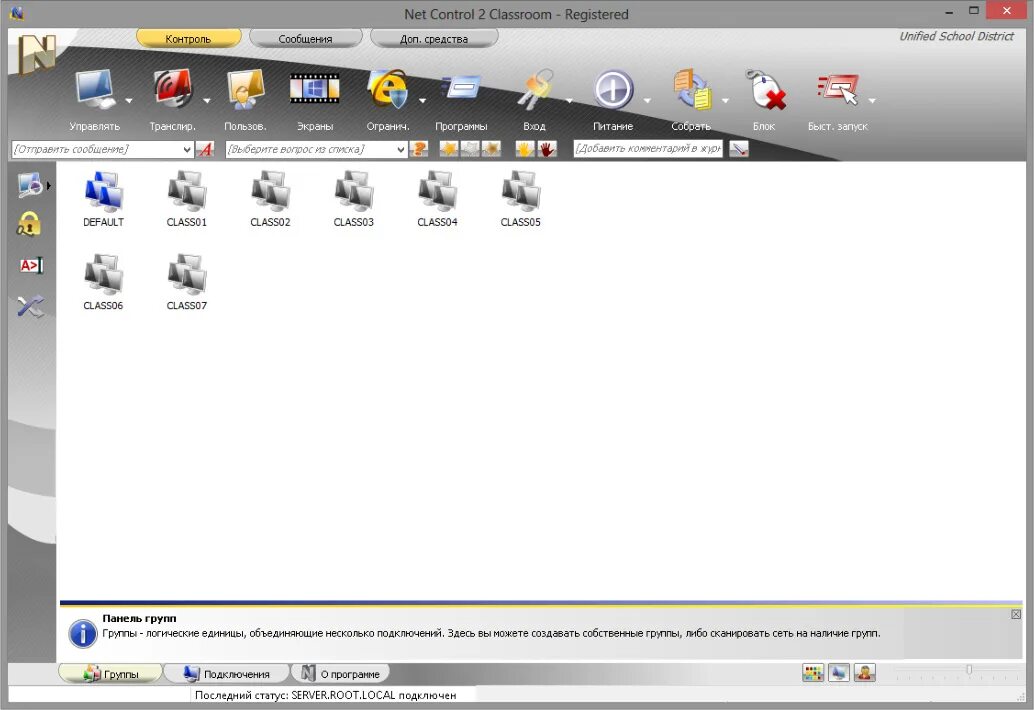This screenshot has height=710, width=1034.
Task: Click the add journal comment pencil icon
Action: 739,149
